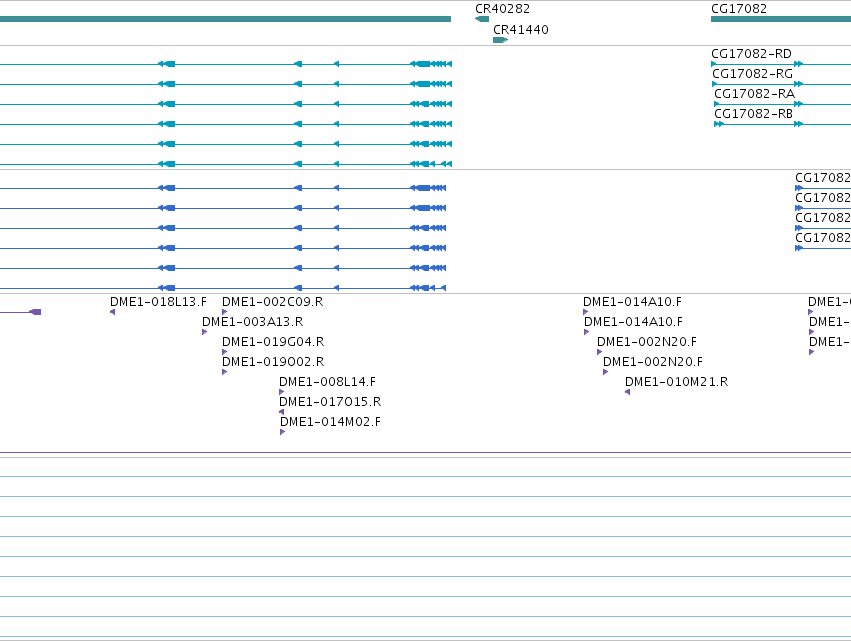Select the DME1-017O15.R label
The image size is (851, 641).
coord(330,402)
